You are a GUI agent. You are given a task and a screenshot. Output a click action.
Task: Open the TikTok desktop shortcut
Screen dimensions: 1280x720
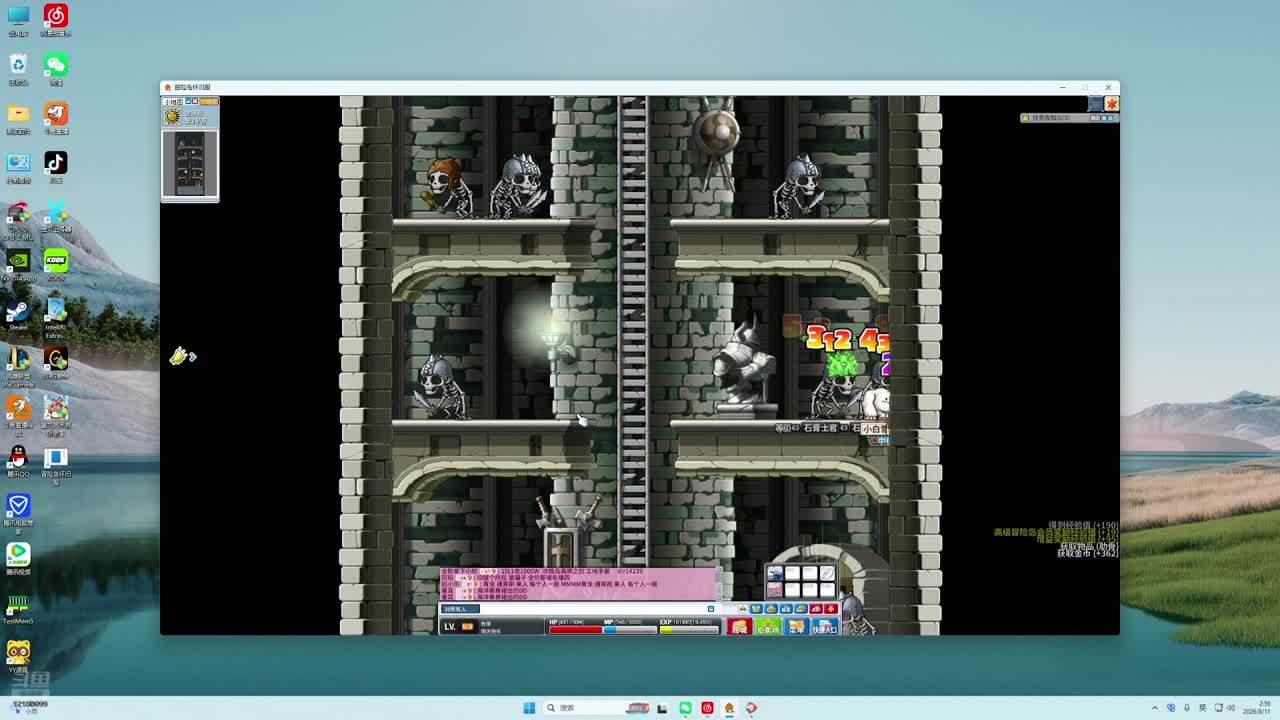[x=56, y=162]
